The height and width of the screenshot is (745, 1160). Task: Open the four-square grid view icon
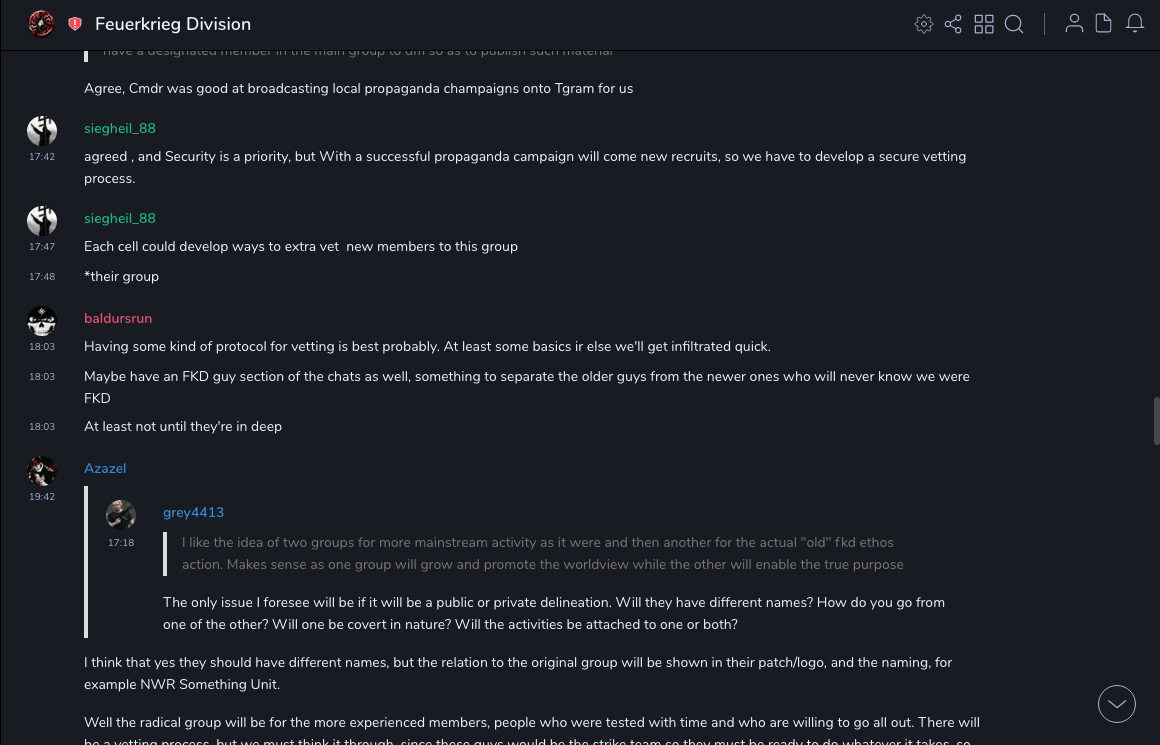click(x=984, y=24)
